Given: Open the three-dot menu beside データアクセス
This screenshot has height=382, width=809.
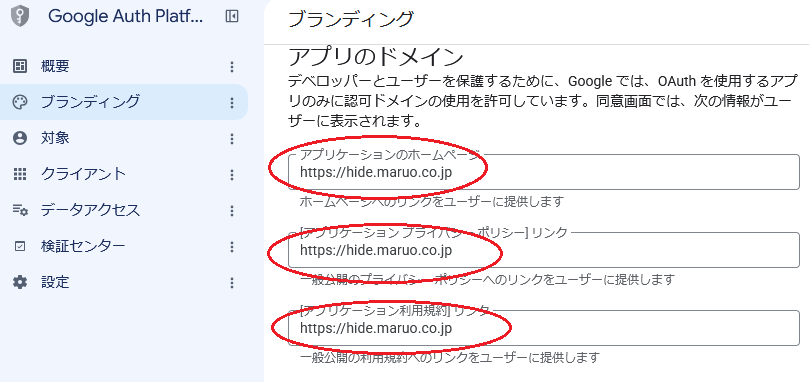Looking at the screenshot, I should pos(232,211).
